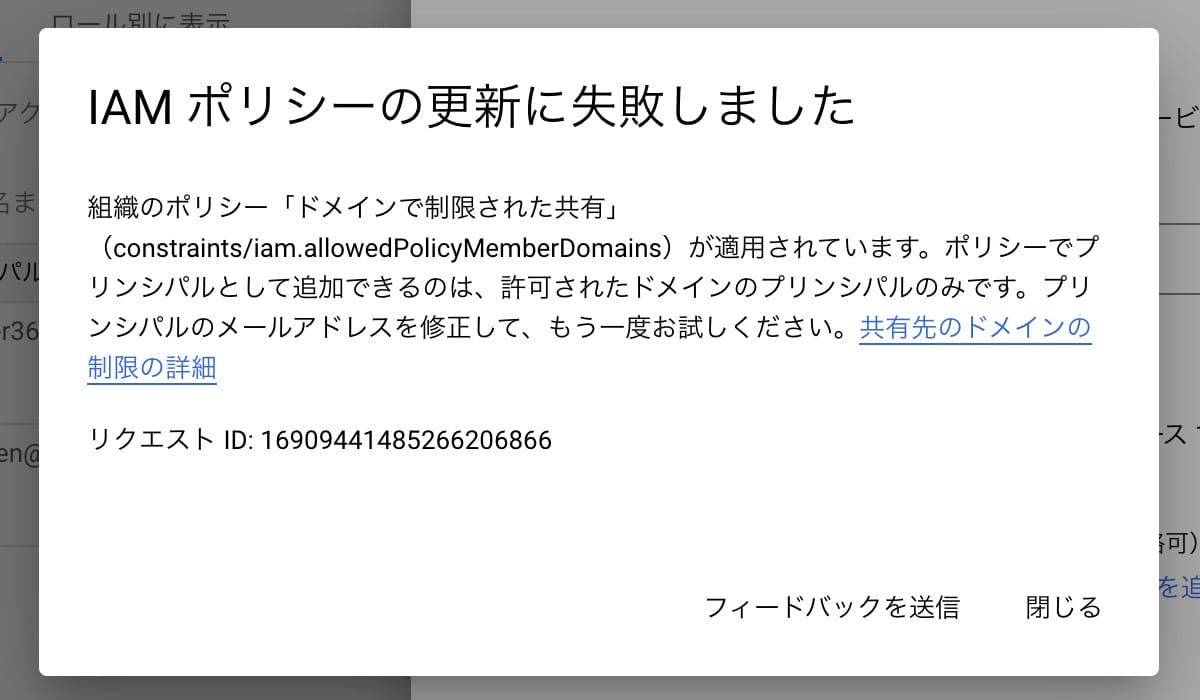Image resolution: width=1200 pixels, height=700 pixels.
Task: Click the partially visible ース label at right
Action: (x=1179, y=433)
